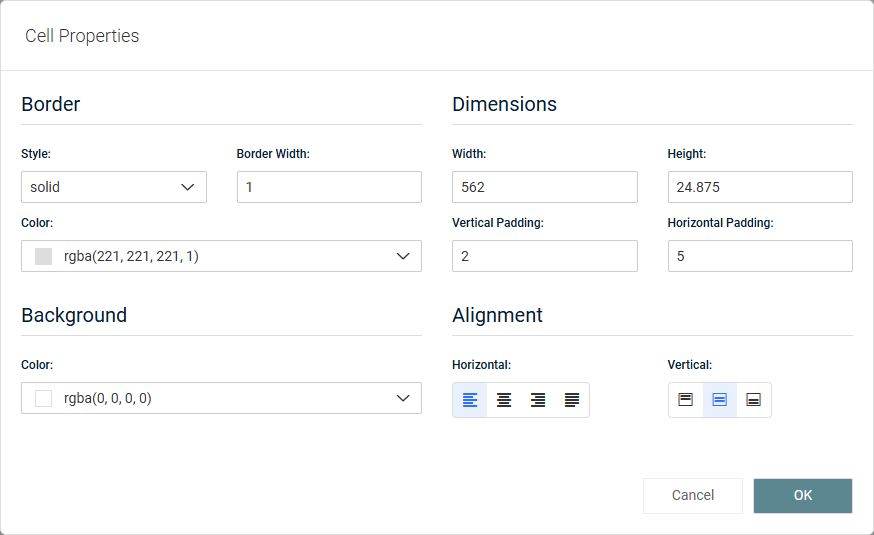Select justify horizontal alignment icon
This screenshot has height=535, width=874.
[572, 400]
